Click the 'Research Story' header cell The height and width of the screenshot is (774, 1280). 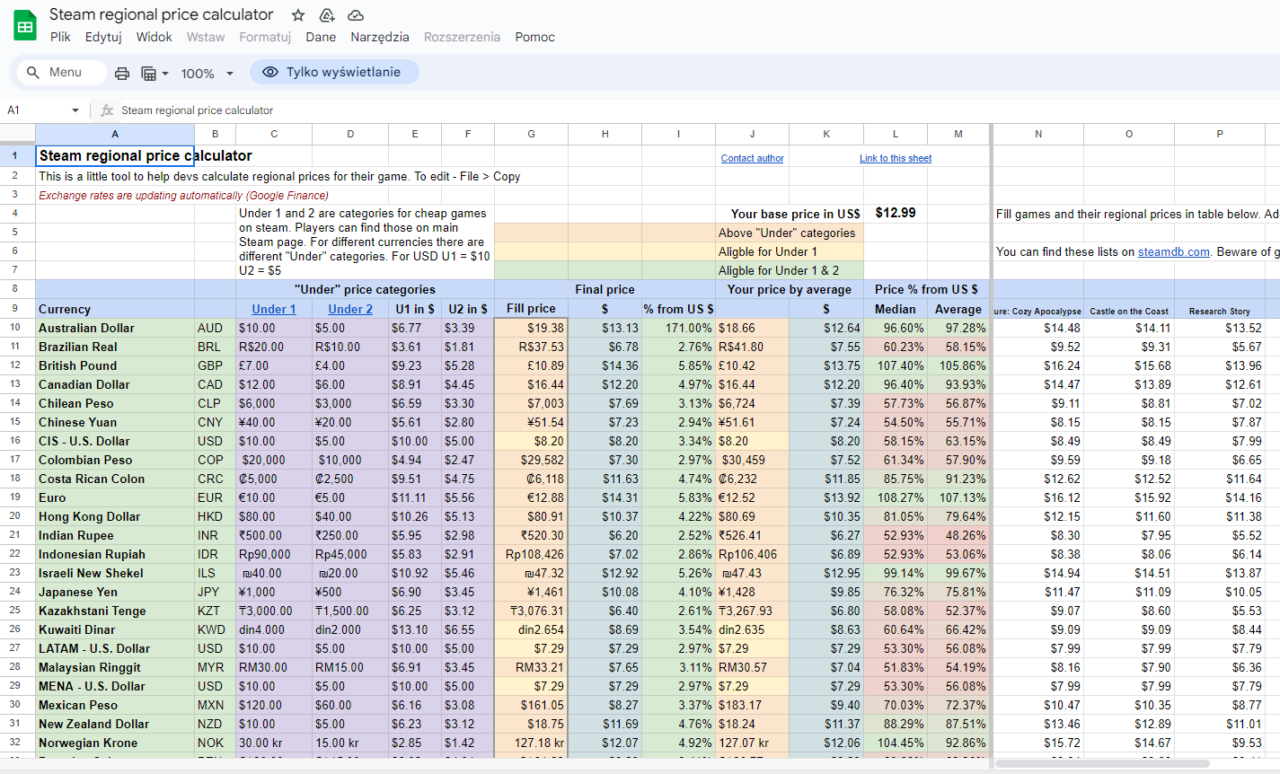pos(1219,310)
